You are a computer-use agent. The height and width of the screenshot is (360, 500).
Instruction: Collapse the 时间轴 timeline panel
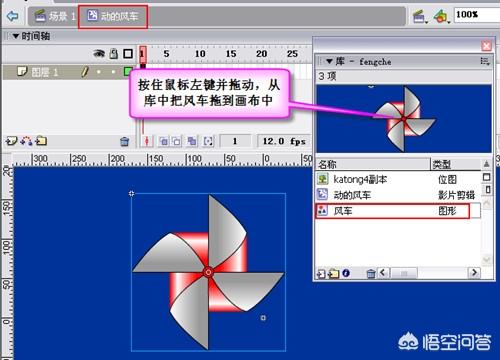[x=16, y=36]
